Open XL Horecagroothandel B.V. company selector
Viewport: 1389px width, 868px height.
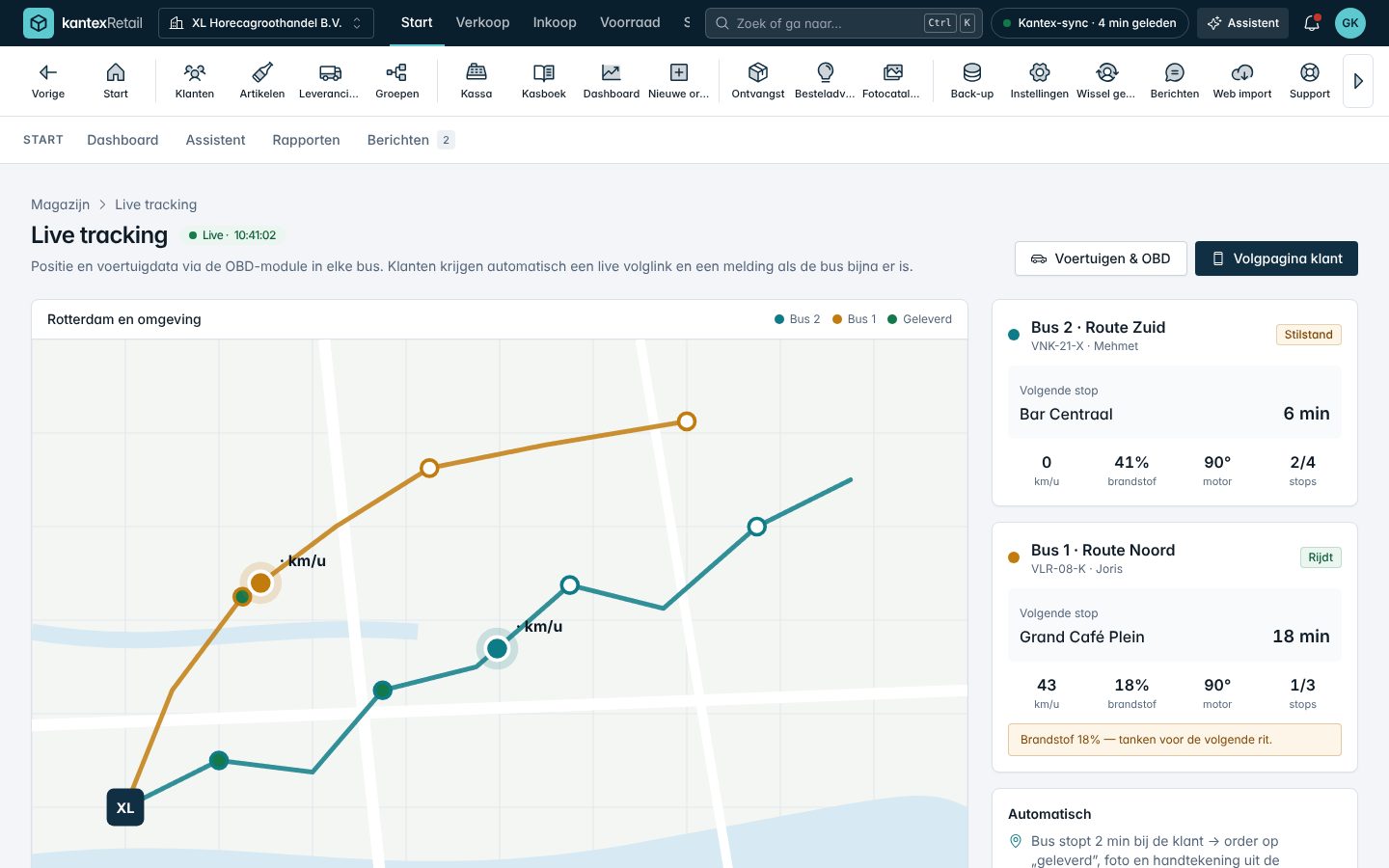(266, 23)
